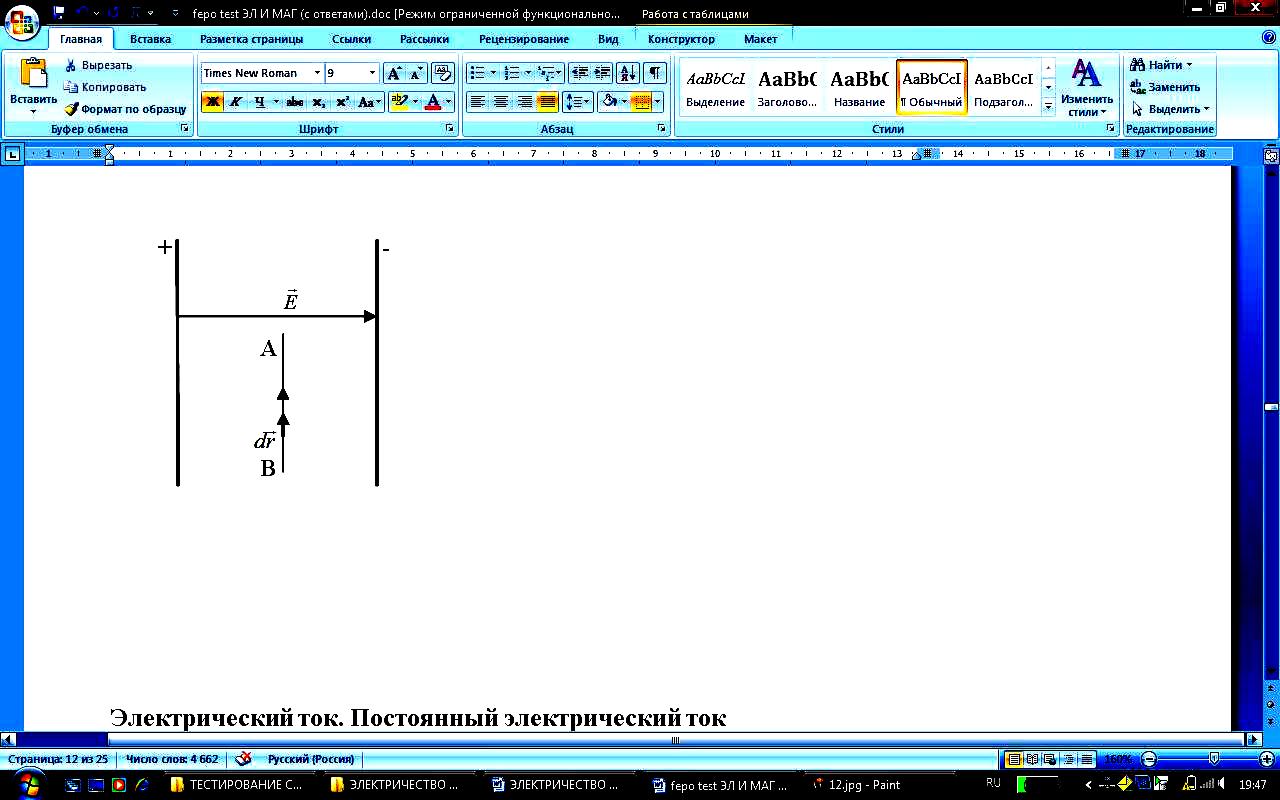Click the Grow Font icon
Viewport: 1280px width, 800px height.
(x=394, y=73)
